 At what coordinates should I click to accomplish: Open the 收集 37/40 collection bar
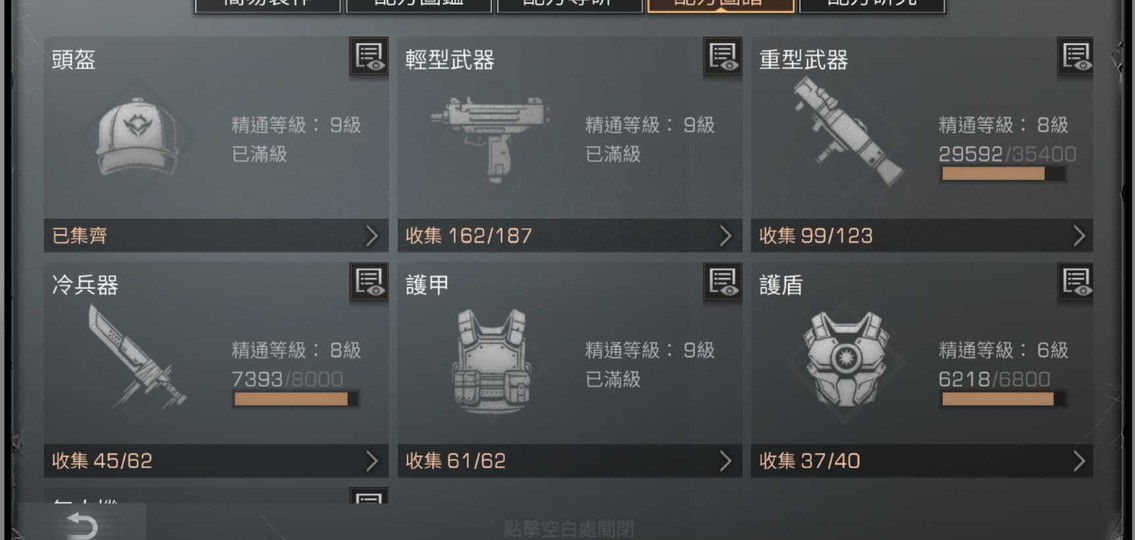pyautogui.click(x=921, y=461)
